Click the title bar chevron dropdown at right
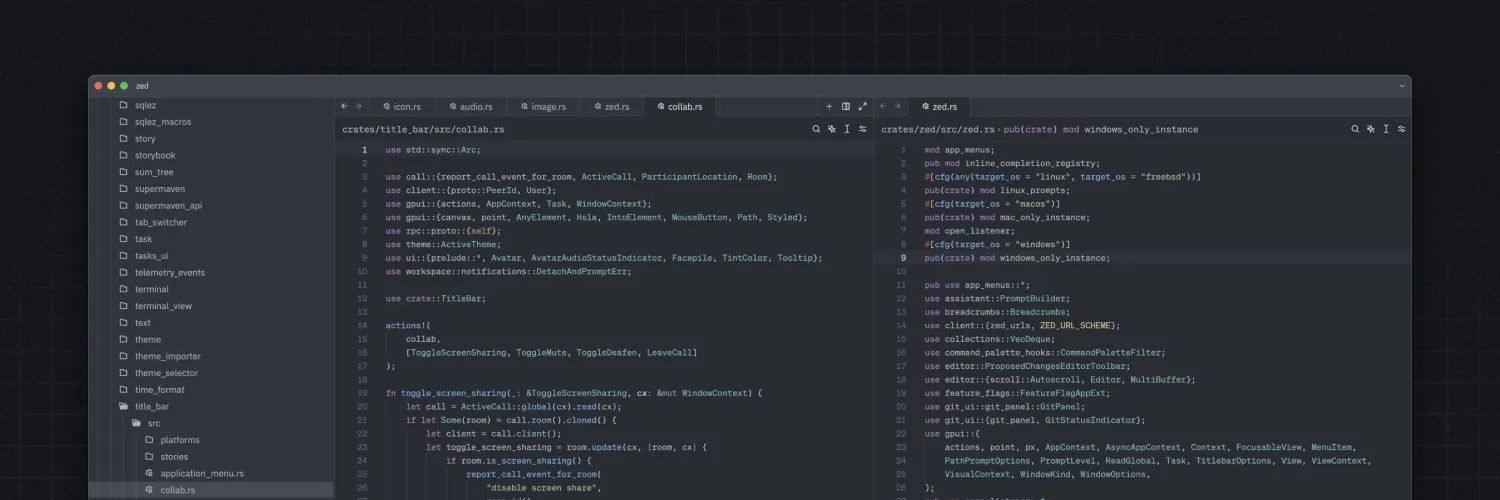Image resolution: width=1500 pixels, height=500 pixels. 1402,86
